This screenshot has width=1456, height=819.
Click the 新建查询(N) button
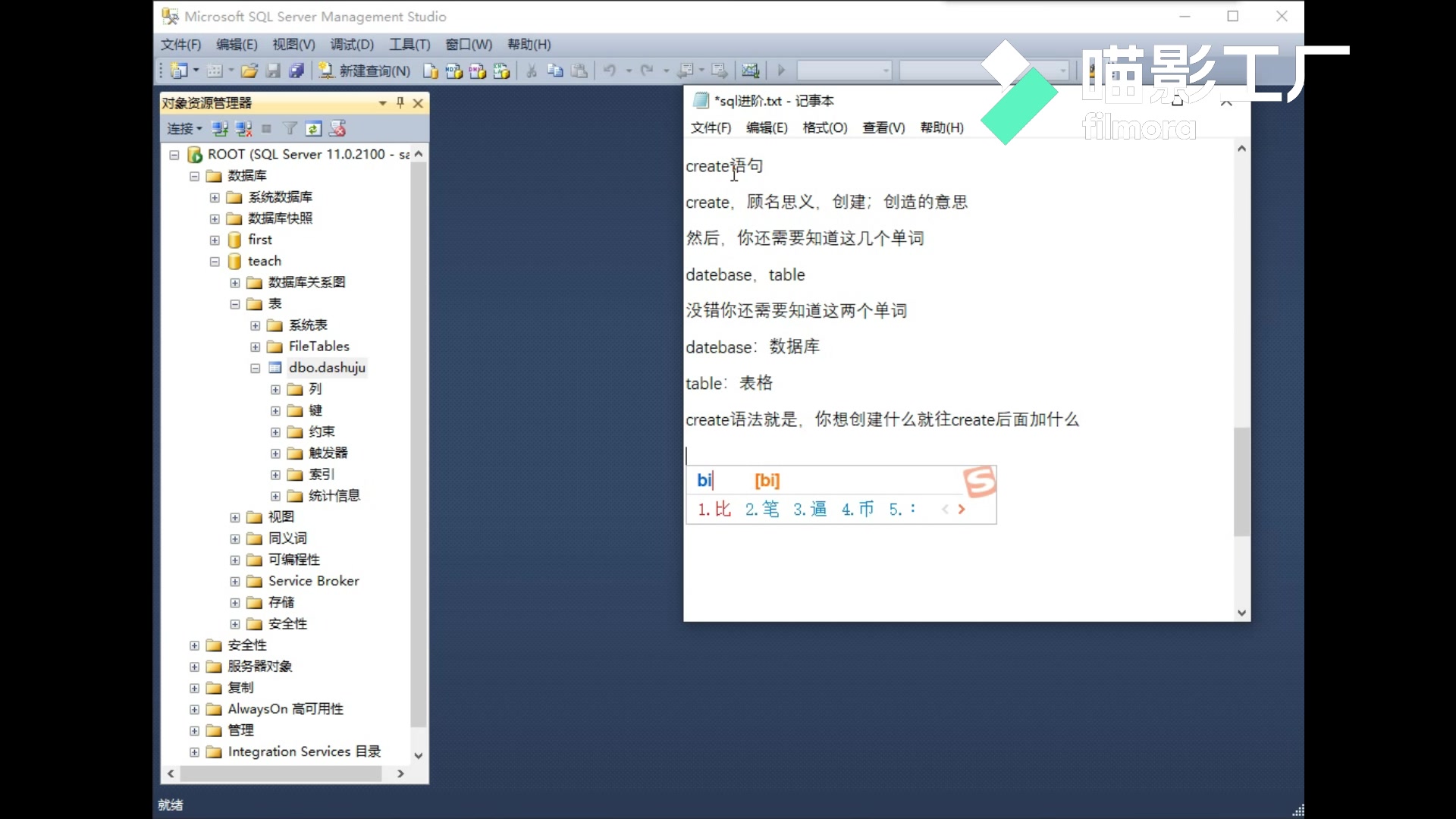[365, 71]
